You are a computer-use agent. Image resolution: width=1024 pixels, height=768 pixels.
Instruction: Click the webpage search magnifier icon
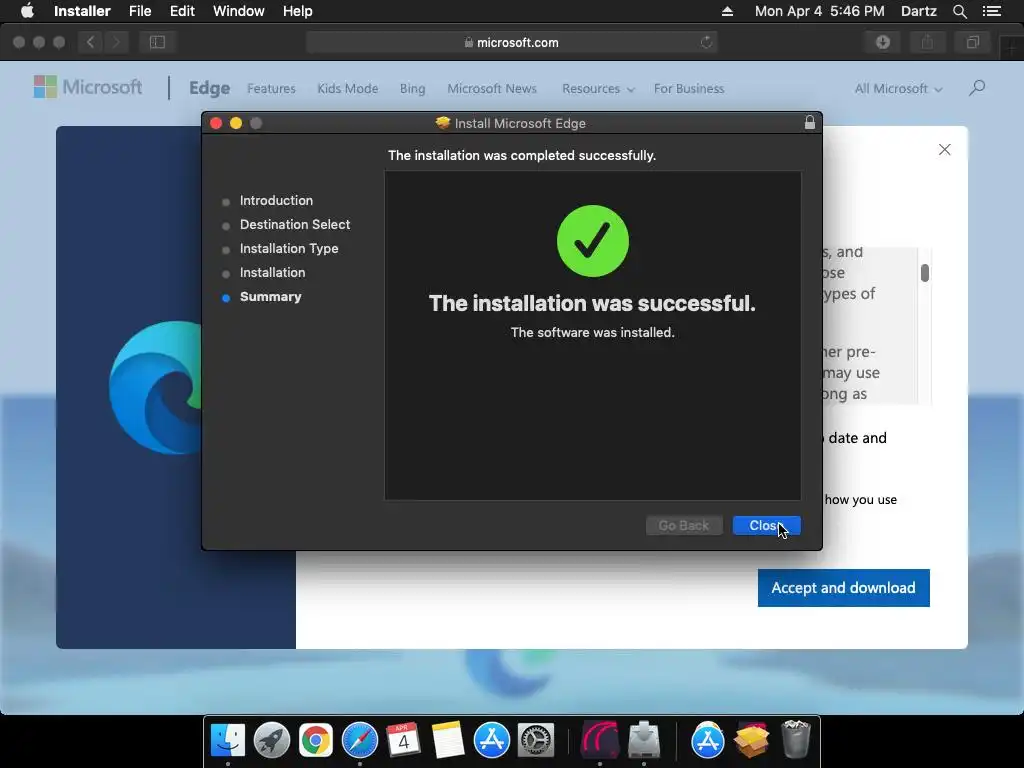(977, 88)
